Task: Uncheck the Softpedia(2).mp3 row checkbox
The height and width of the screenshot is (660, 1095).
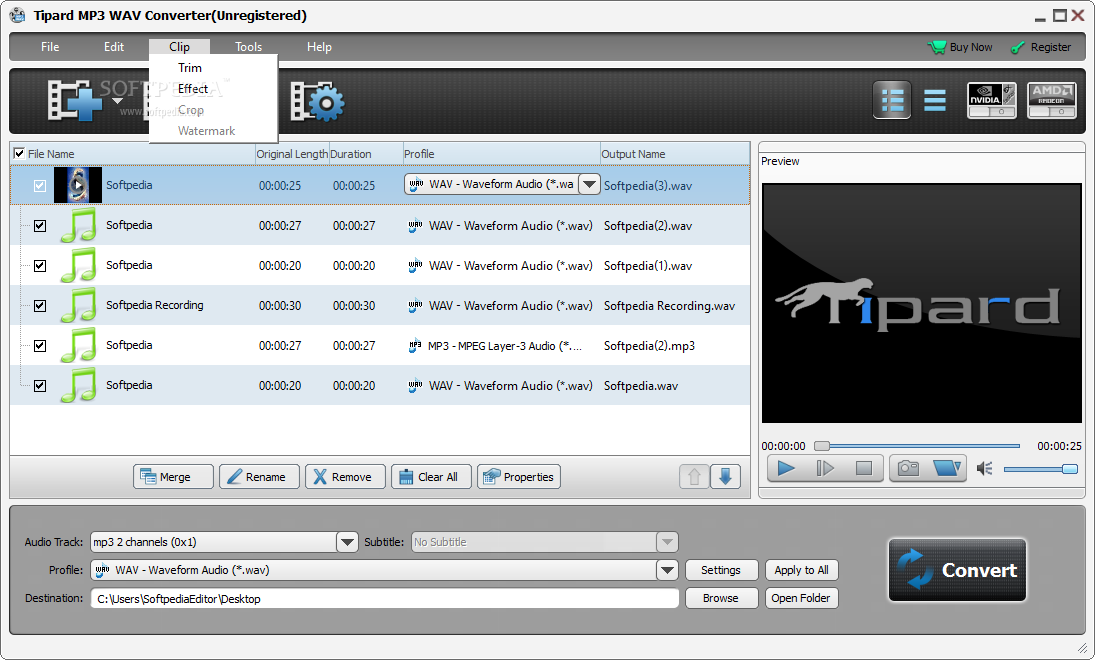Action: point(40,346)
